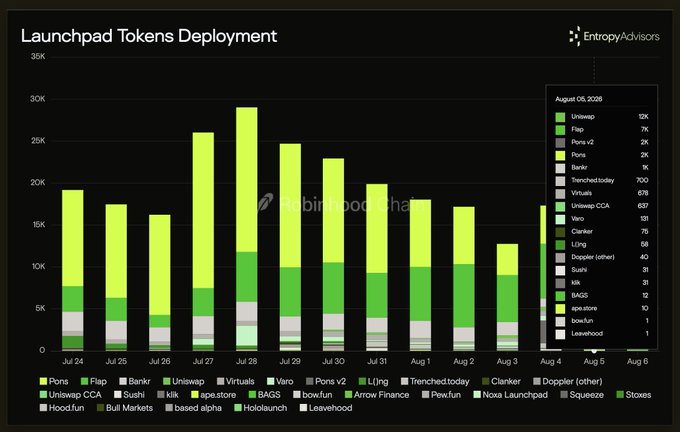Image resolution: width=680 pixels, height=432 pixels.
Task: Click the Aug 5 hover marker dot
Action: tap(594, 350)
